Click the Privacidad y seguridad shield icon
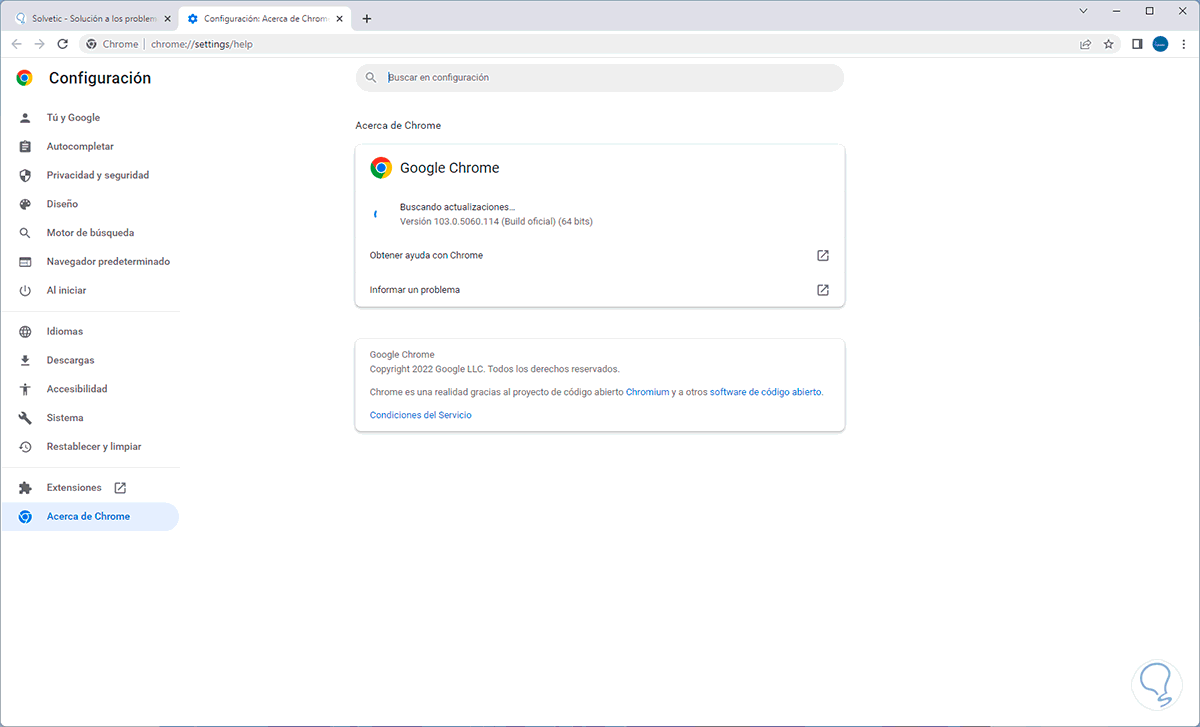1200x727 pixels. (25, 175)
